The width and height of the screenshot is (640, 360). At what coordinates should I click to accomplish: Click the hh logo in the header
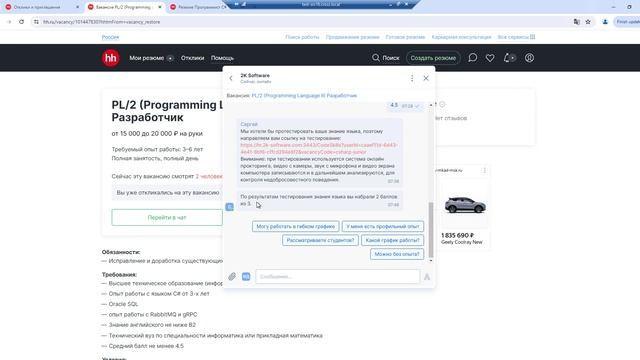tap(111, 58)
